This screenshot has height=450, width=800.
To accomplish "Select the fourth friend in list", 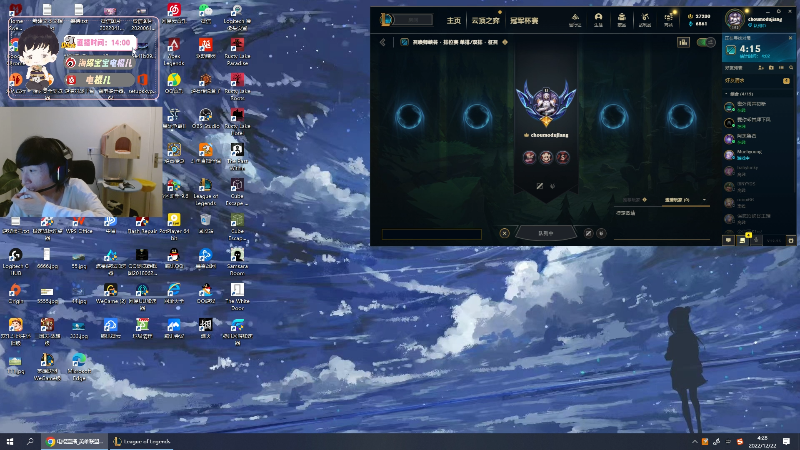I will point(758,154).
